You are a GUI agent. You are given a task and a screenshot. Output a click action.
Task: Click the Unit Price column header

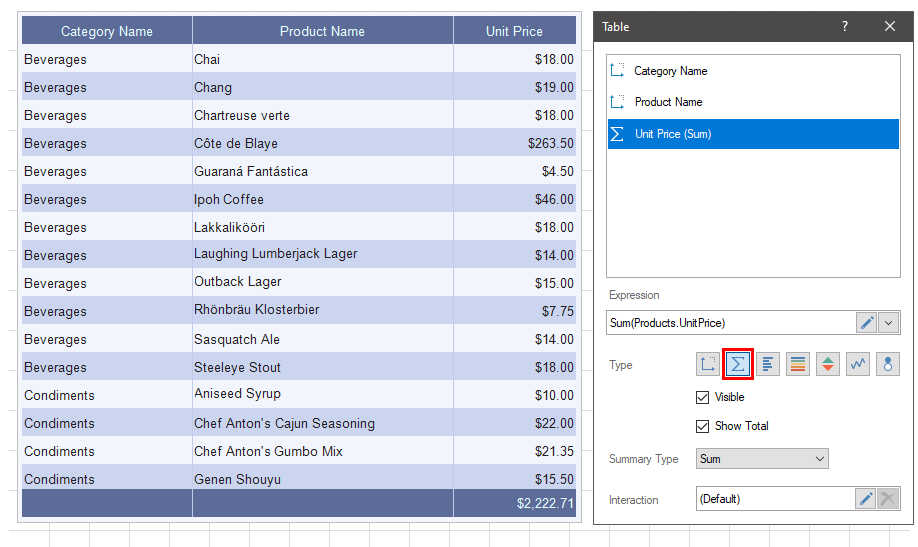(514, 31)
